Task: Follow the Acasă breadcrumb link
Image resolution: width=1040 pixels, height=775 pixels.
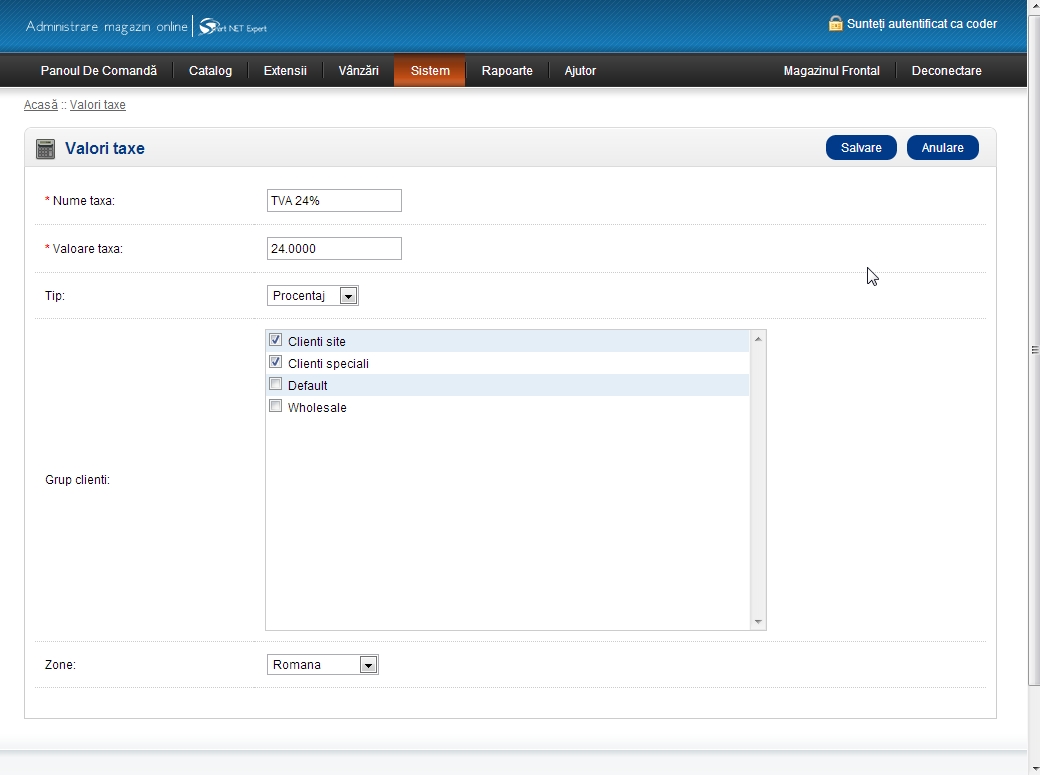Action: [x=41, y=105]
